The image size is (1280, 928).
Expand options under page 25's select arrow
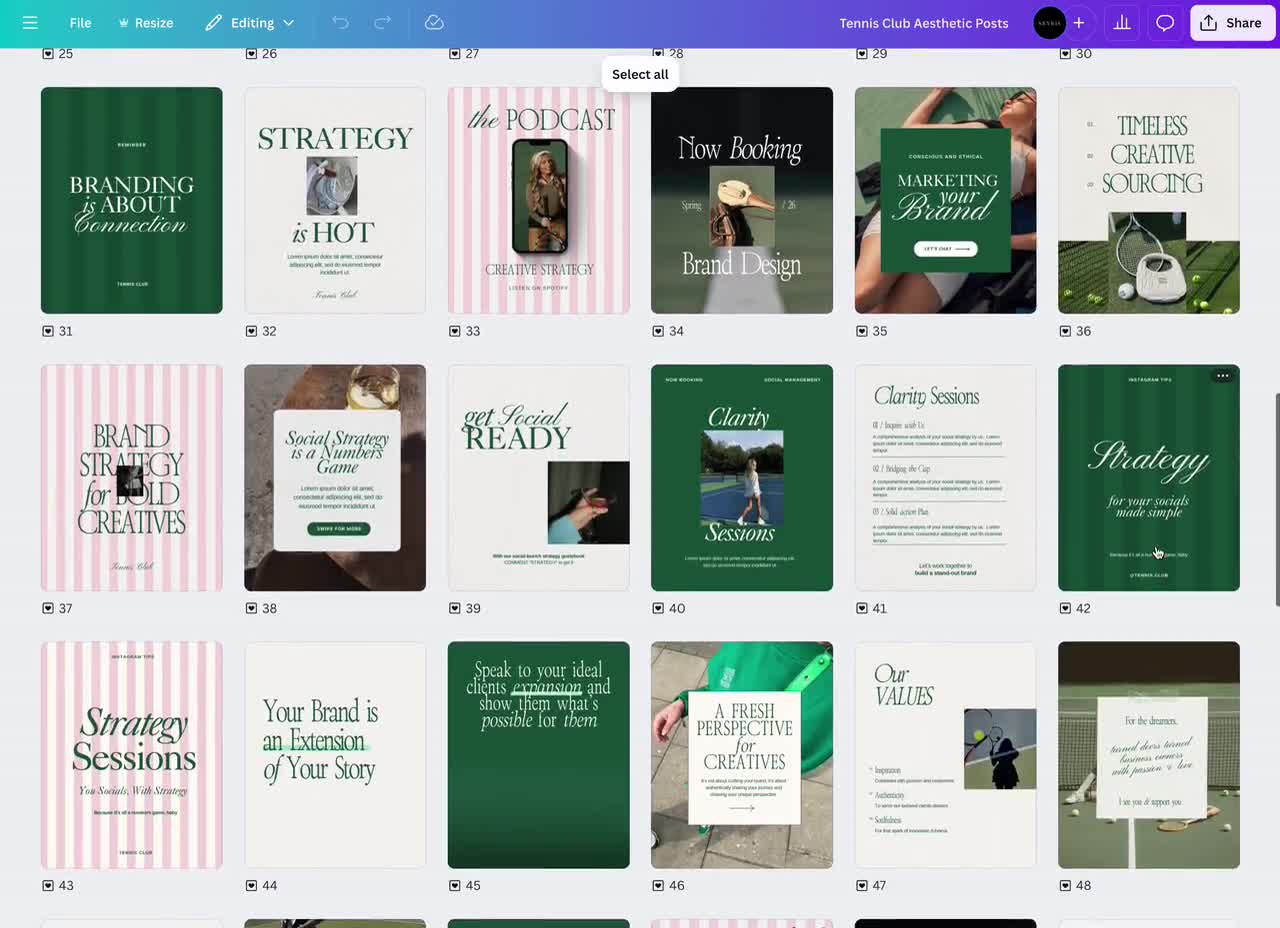(x=48, y=54)
